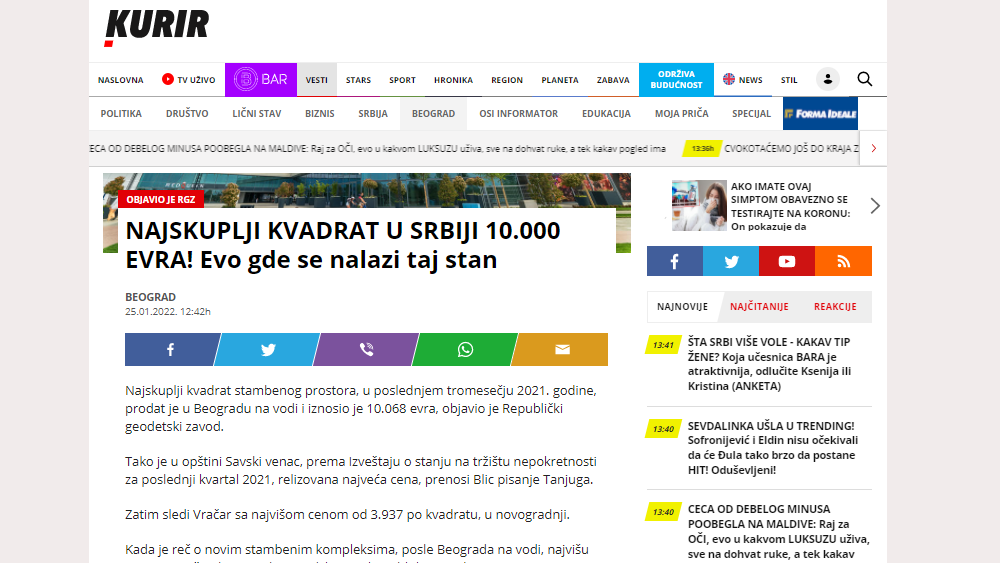Open Kurir Facebook page in sidebar
Viewport: 1000px width, 563px height.
675,261
